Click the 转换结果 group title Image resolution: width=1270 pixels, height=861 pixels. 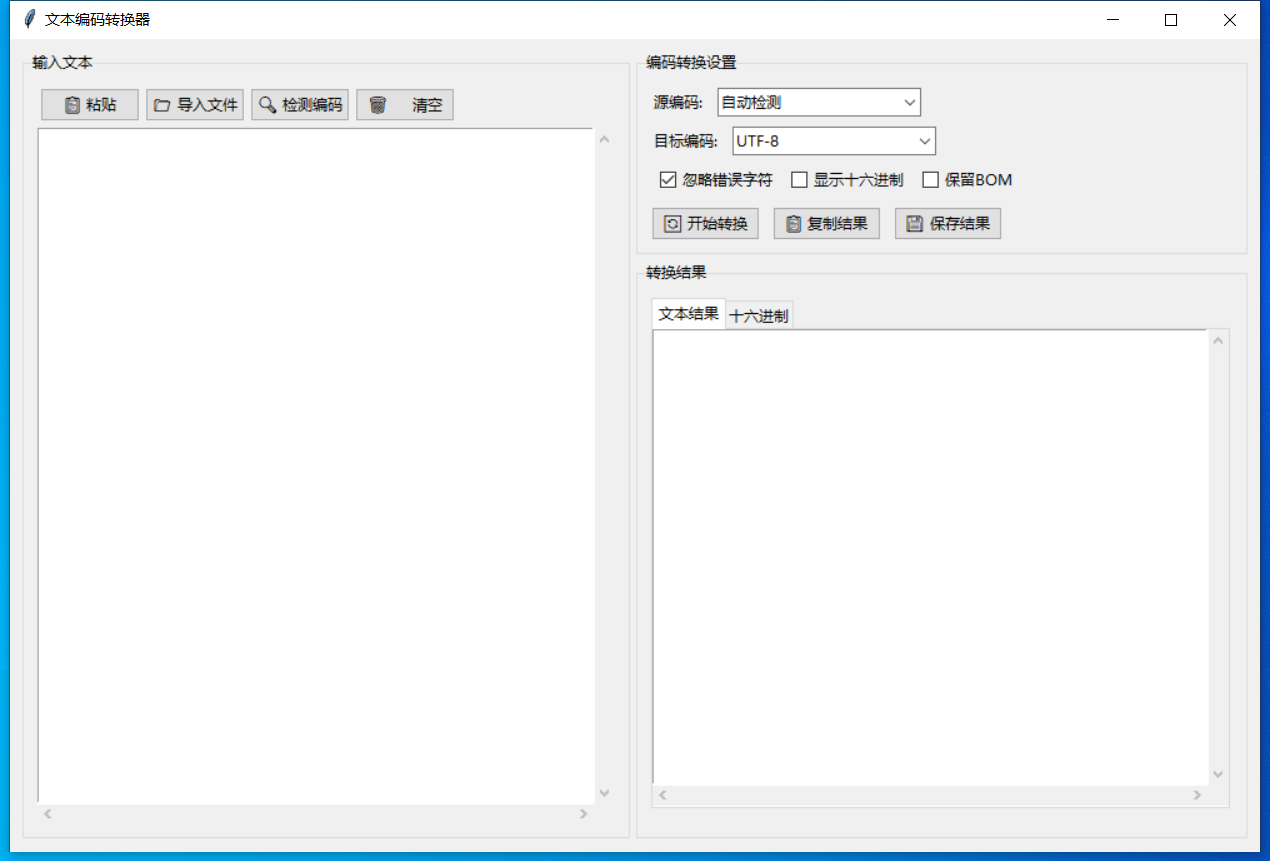pyautogui.click(x=676, y=272)
